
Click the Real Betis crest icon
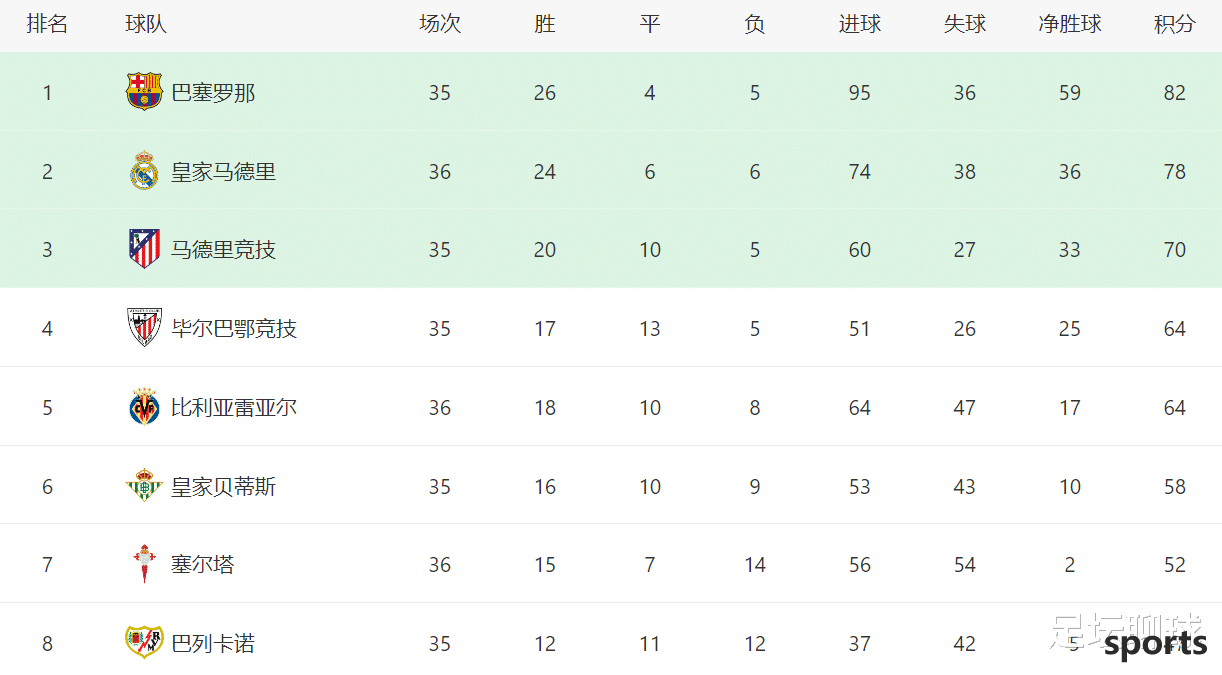click(x=144, y=486)
